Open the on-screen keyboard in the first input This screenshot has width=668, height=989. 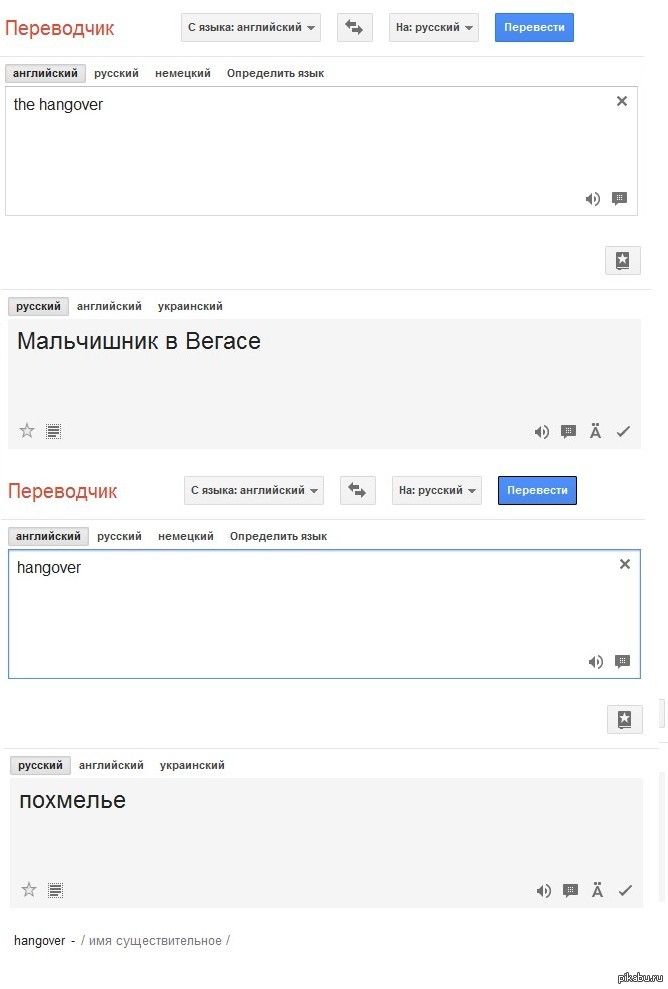[620, 198]
